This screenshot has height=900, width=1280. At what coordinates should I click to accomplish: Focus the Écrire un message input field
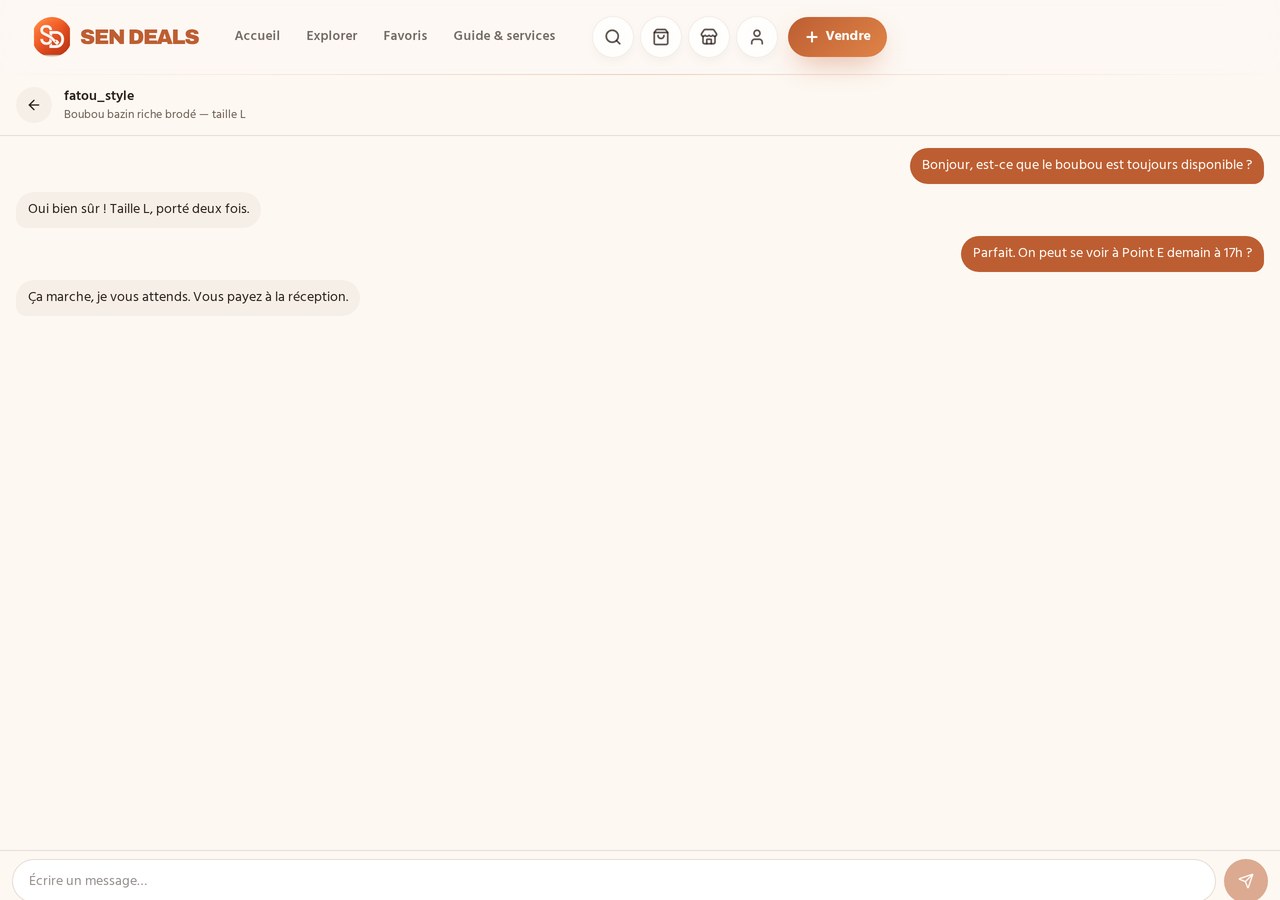(614, 881)
